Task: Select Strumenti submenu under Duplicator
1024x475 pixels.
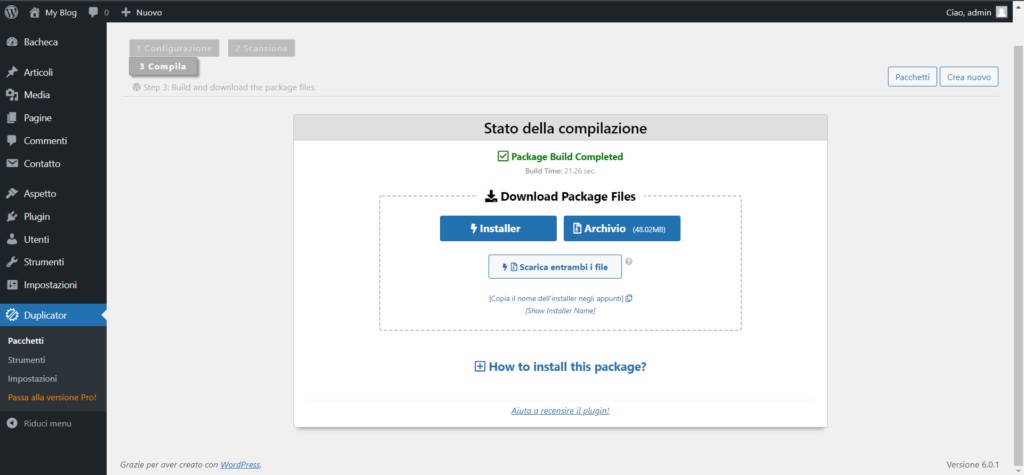Action: tap(27, 360)
